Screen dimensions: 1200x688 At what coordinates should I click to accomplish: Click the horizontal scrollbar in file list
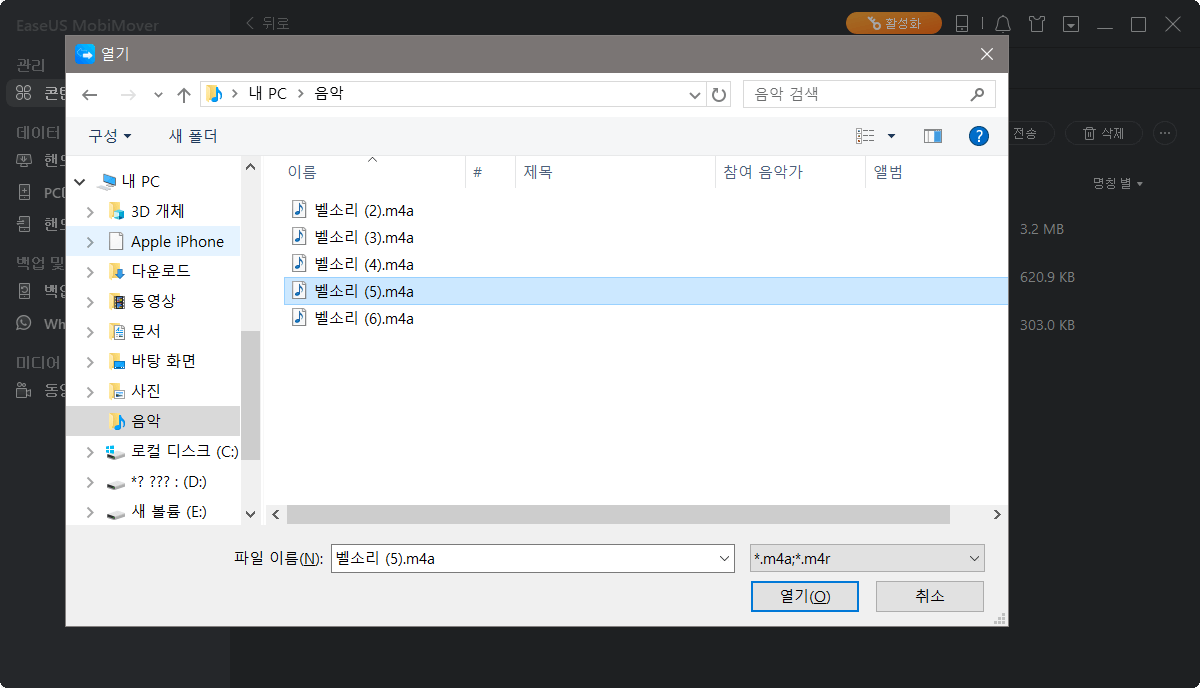click(617, 514)
